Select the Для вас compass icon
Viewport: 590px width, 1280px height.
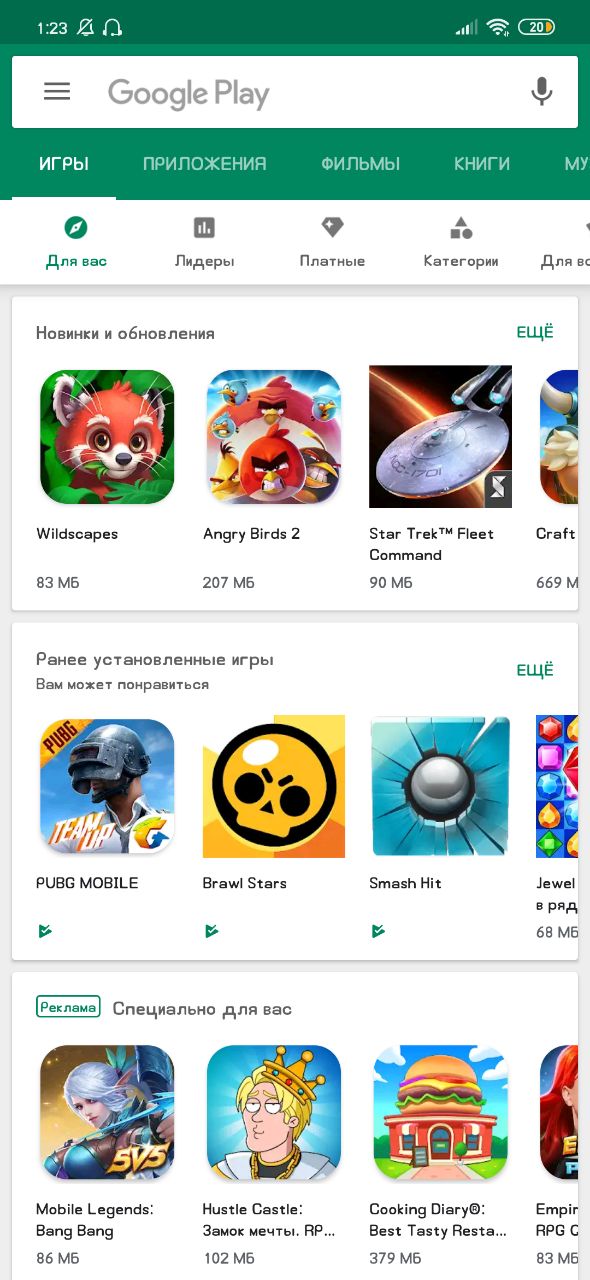pyautogui.click(x=76, y=227)
